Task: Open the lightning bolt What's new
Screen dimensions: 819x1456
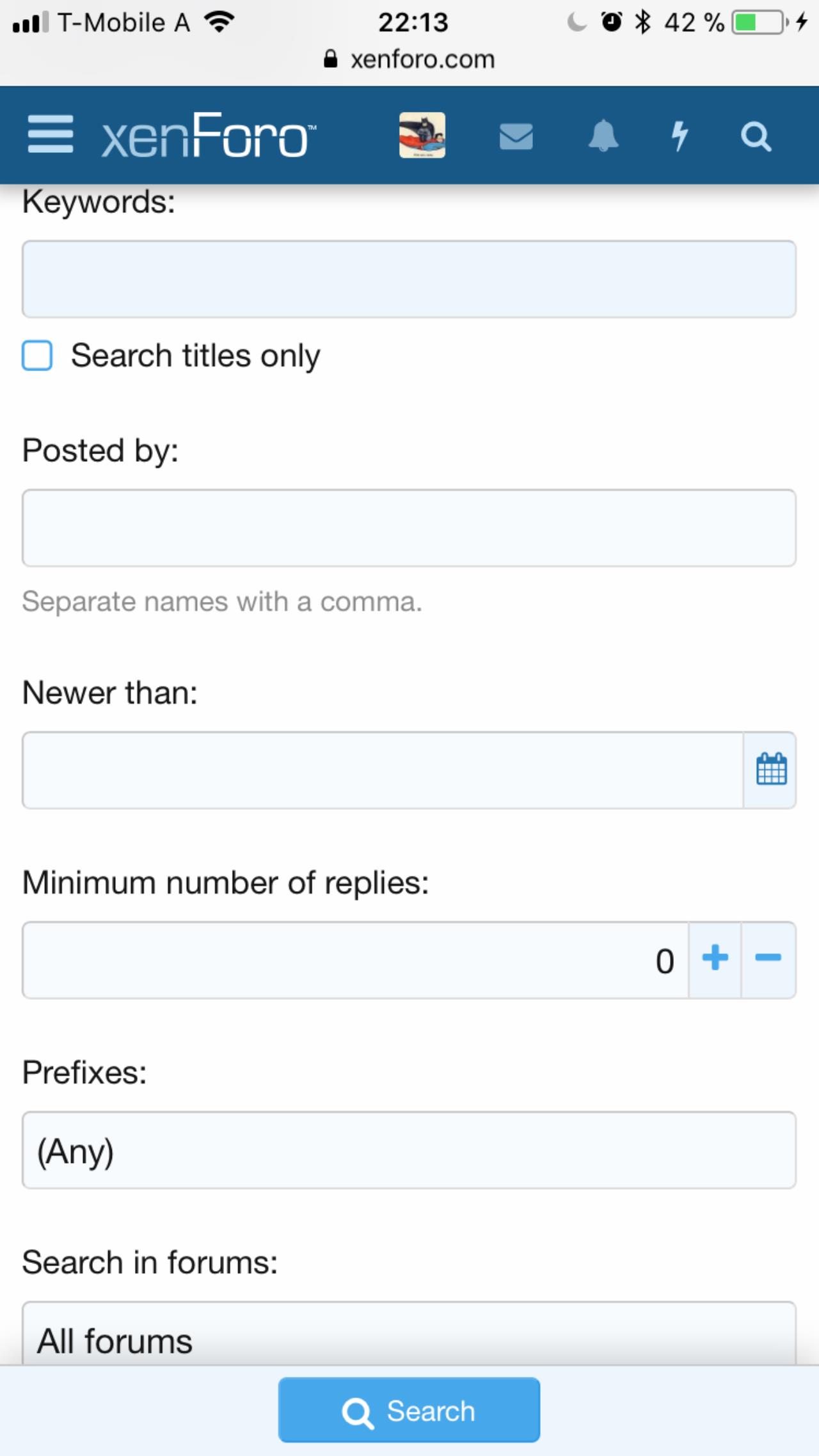Action: tap(680, 136)
